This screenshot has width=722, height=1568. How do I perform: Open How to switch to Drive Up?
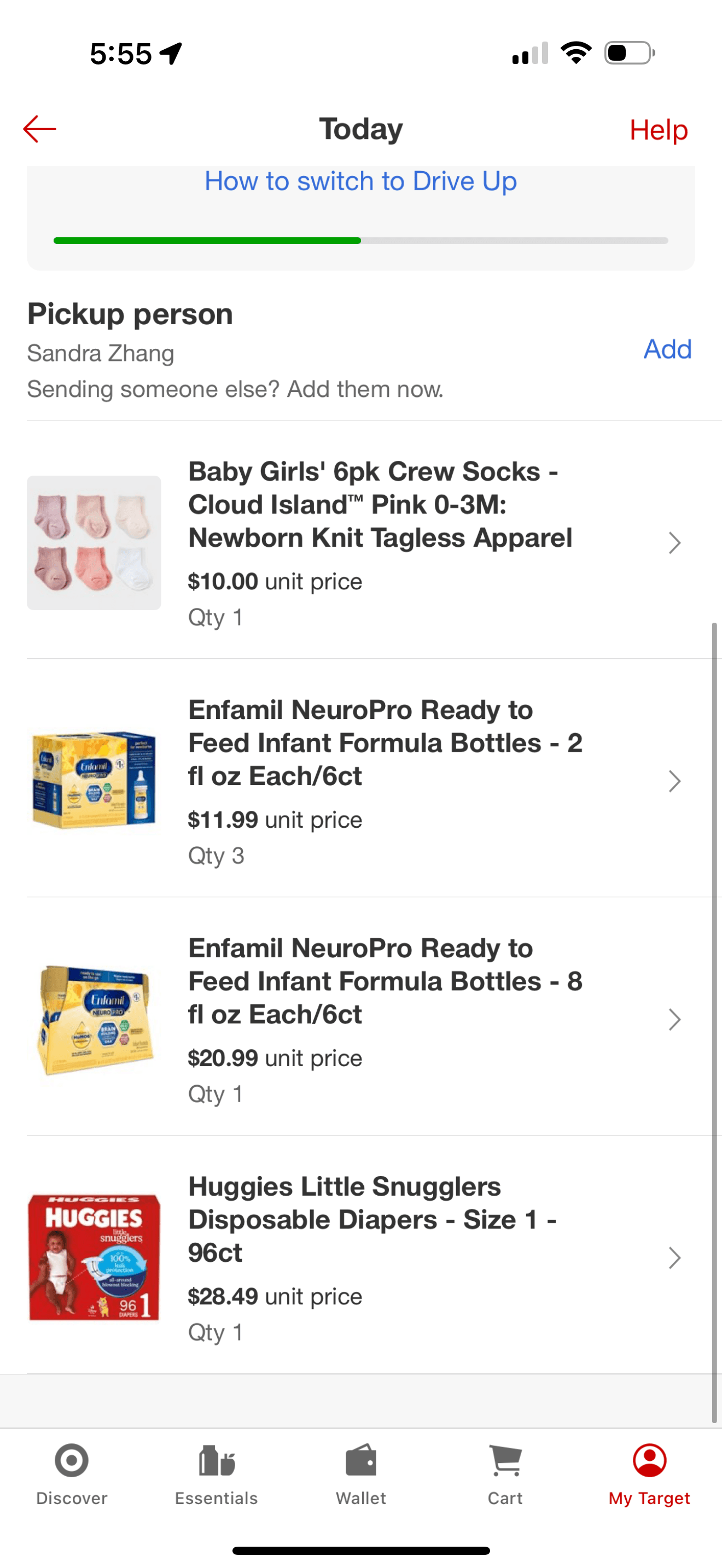click(x=360, y=182)
